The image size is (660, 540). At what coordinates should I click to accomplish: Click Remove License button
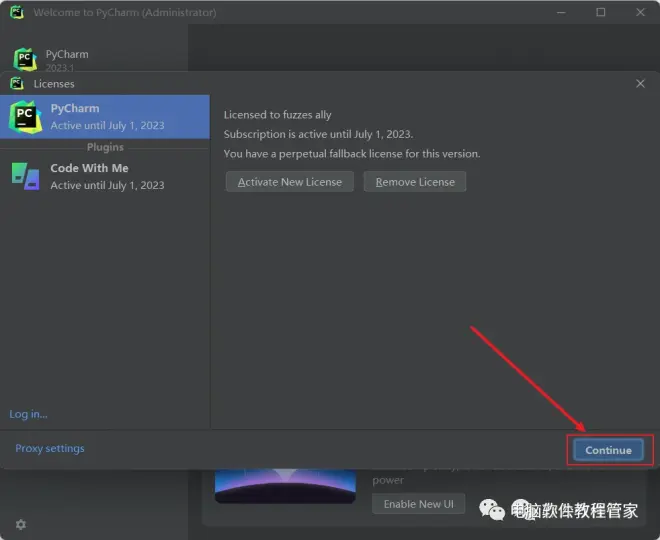pos(415,182)
